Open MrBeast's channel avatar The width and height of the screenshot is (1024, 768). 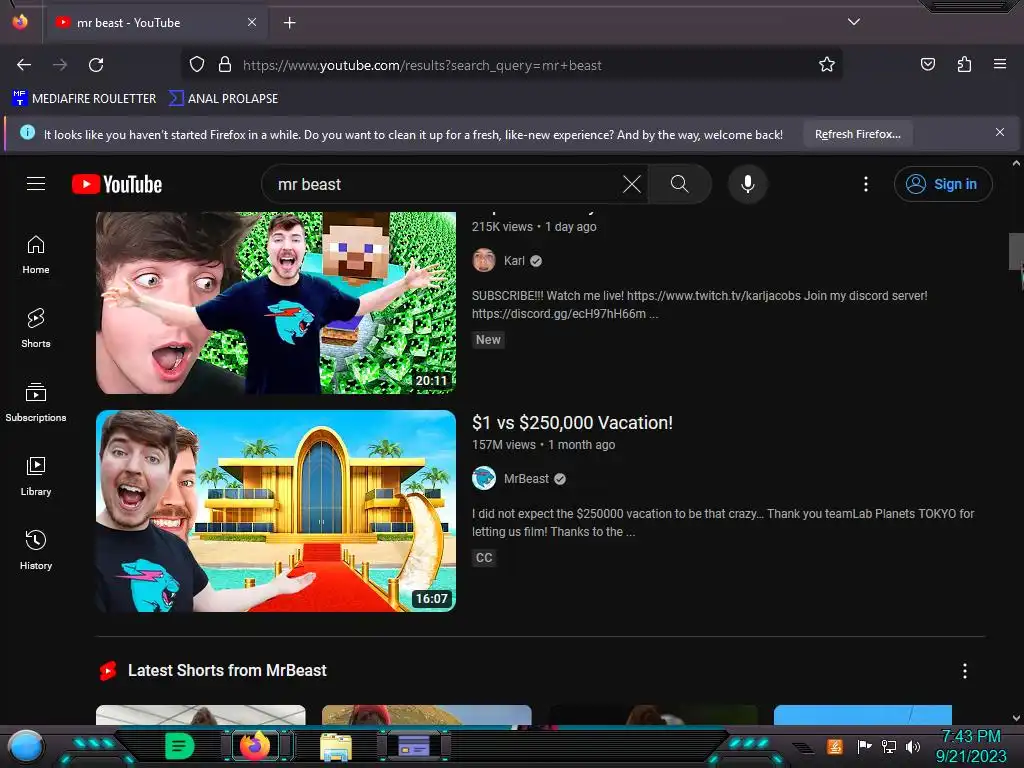(484, 478)
